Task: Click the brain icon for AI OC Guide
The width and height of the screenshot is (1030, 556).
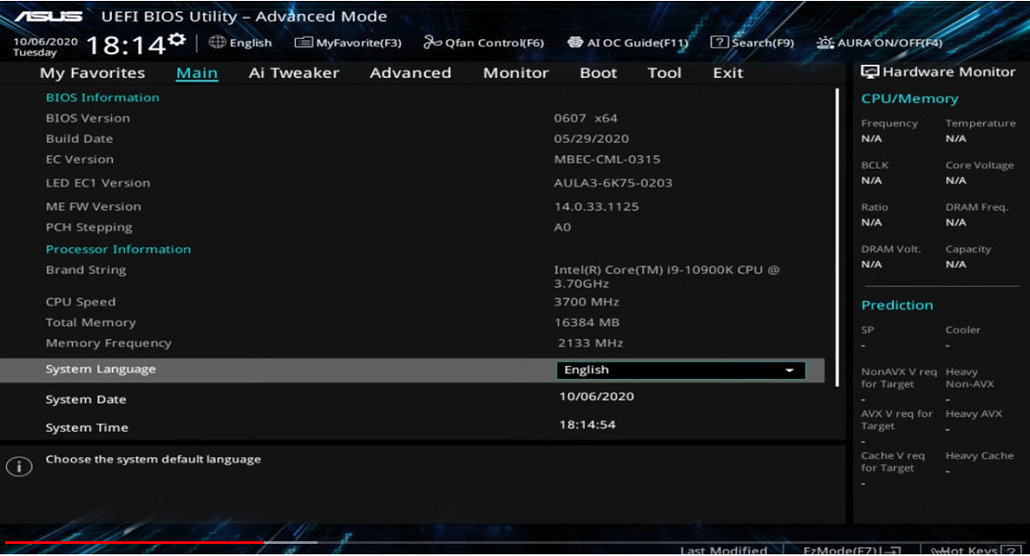Action: 575,42
